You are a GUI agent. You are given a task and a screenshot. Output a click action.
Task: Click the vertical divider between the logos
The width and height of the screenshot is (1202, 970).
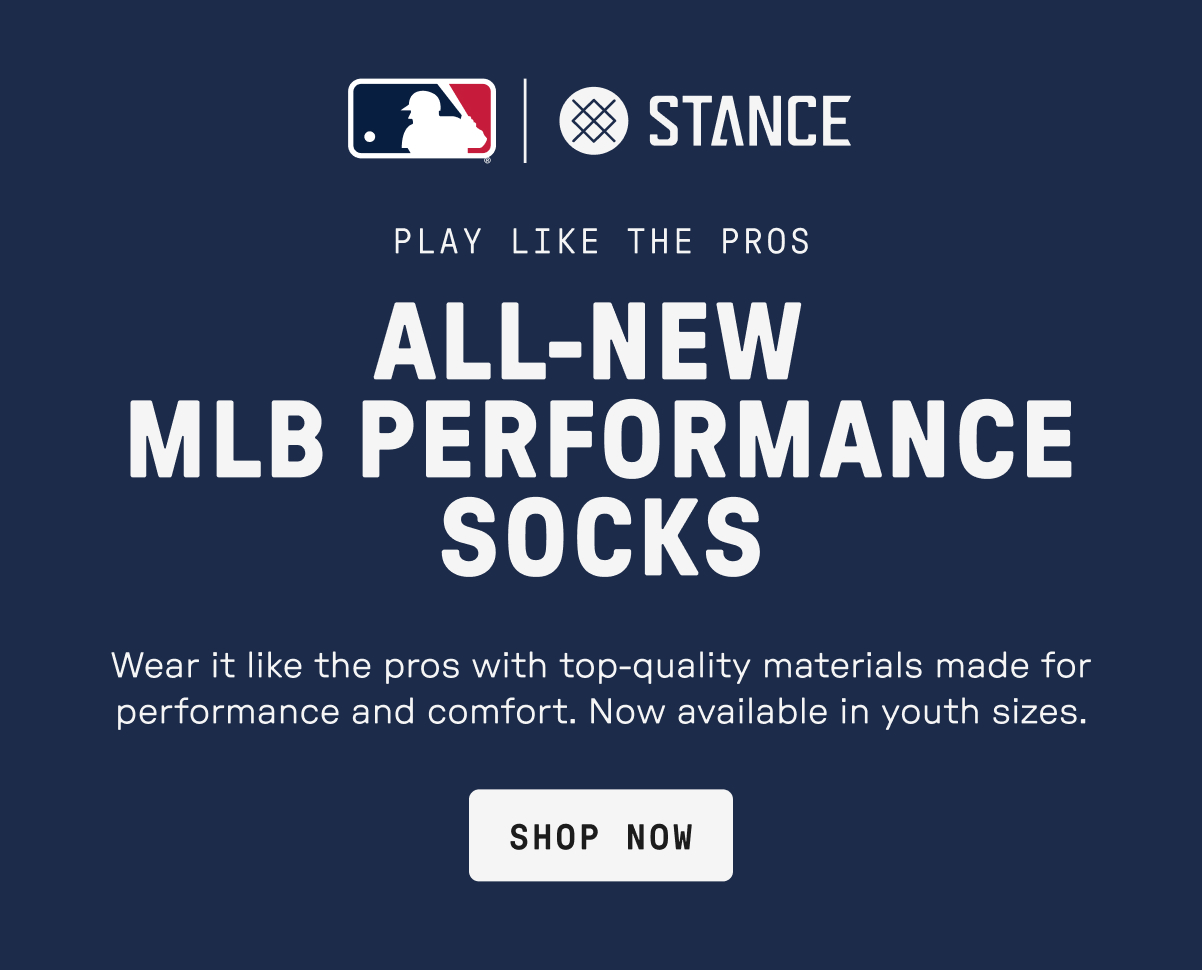point(526,120)
